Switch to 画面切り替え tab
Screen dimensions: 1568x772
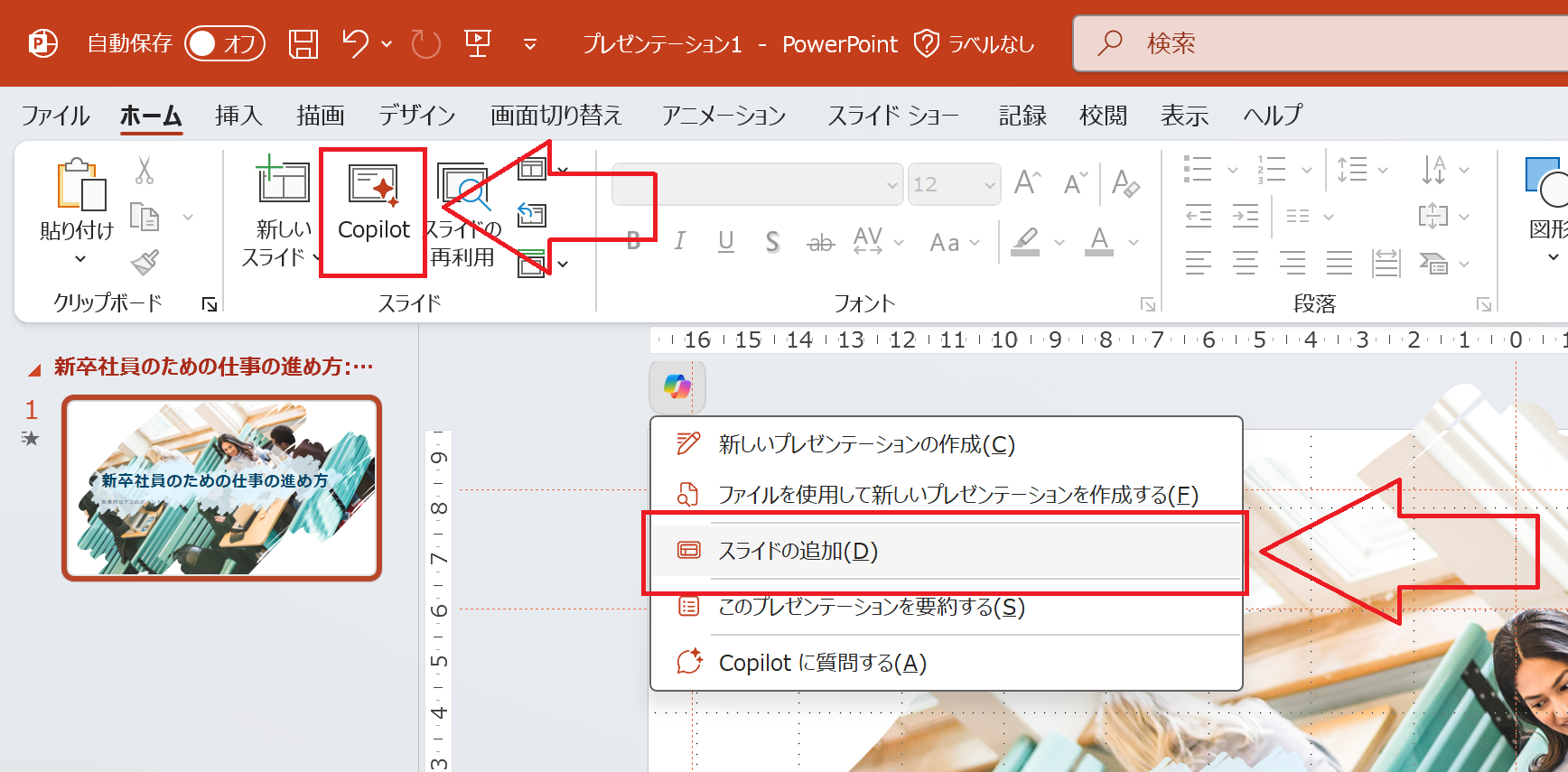(x=556, y=116)
